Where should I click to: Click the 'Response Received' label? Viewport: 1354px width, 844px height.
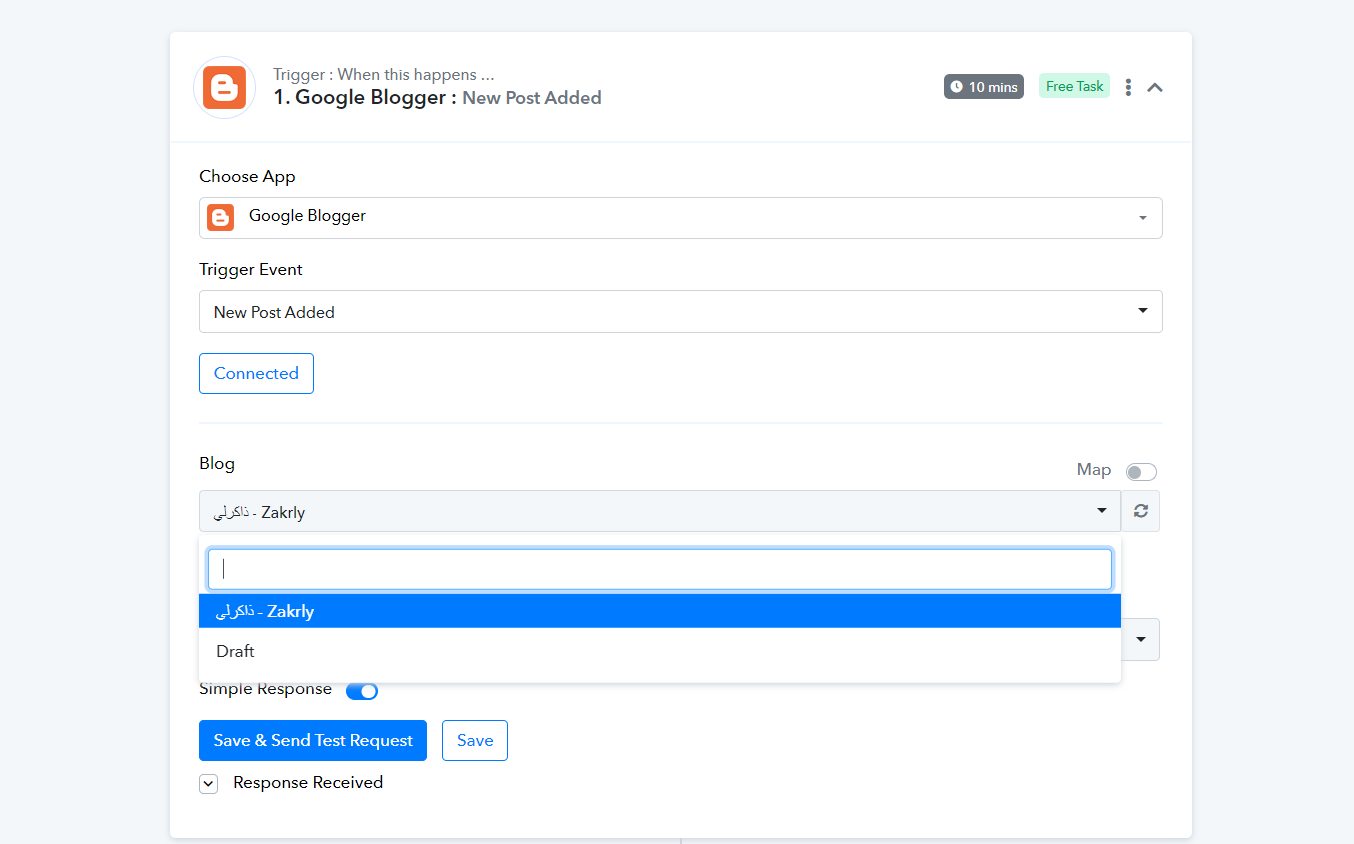pyautogui.click(x=308, y=783)
